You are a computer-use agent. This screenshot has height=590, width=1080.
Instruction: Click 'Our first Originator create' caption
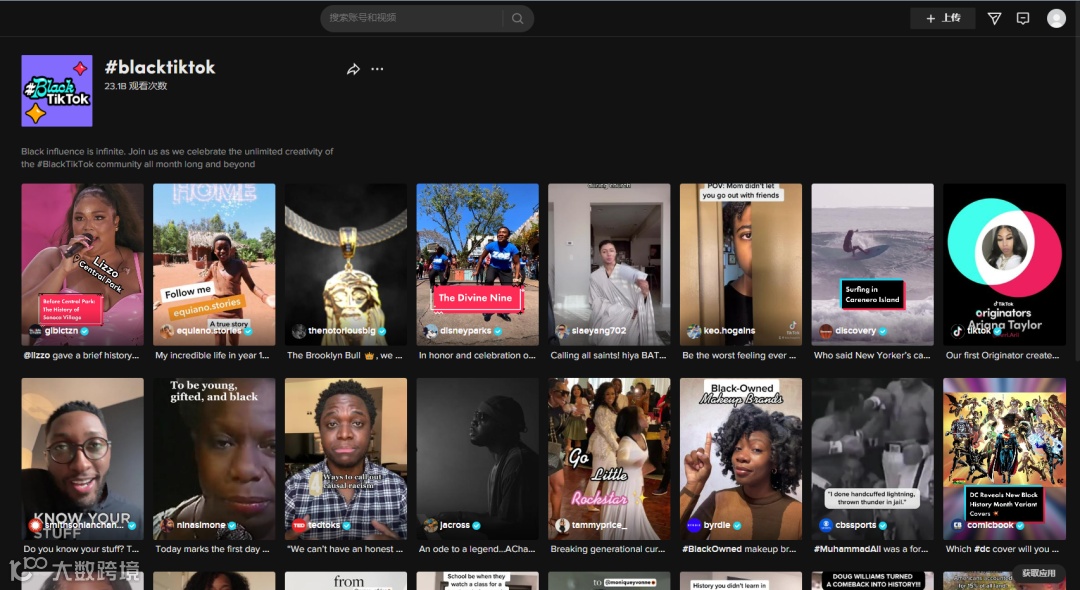tap(1002, 355)
